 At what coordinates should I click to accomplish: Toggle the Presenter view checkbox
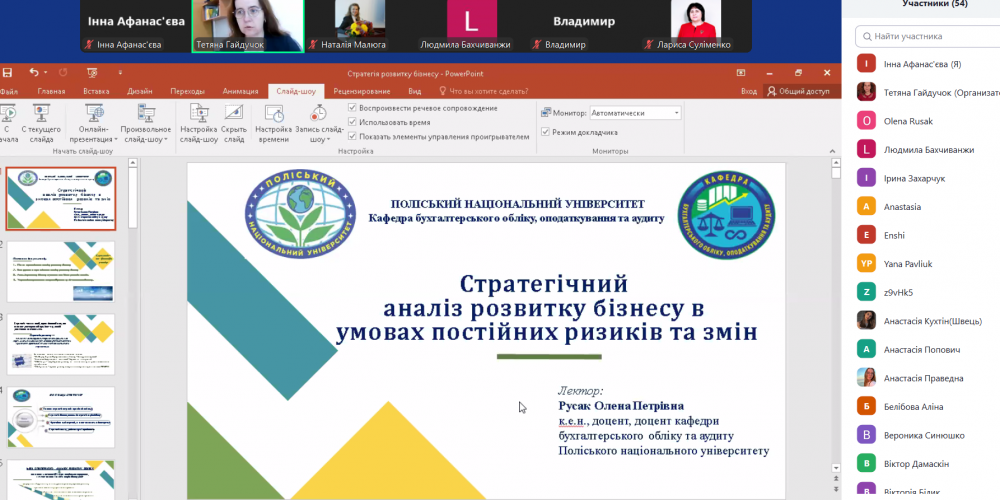[544, 132]
